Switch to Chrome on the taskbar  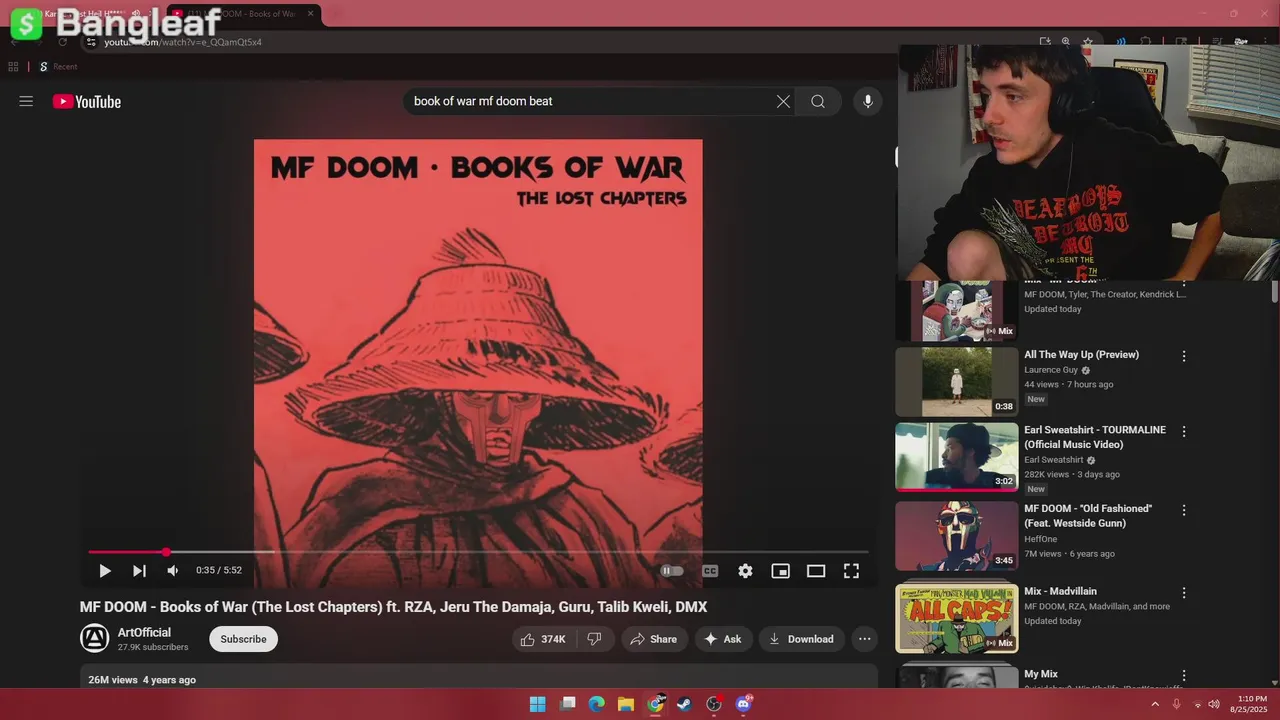coord(656,704)
